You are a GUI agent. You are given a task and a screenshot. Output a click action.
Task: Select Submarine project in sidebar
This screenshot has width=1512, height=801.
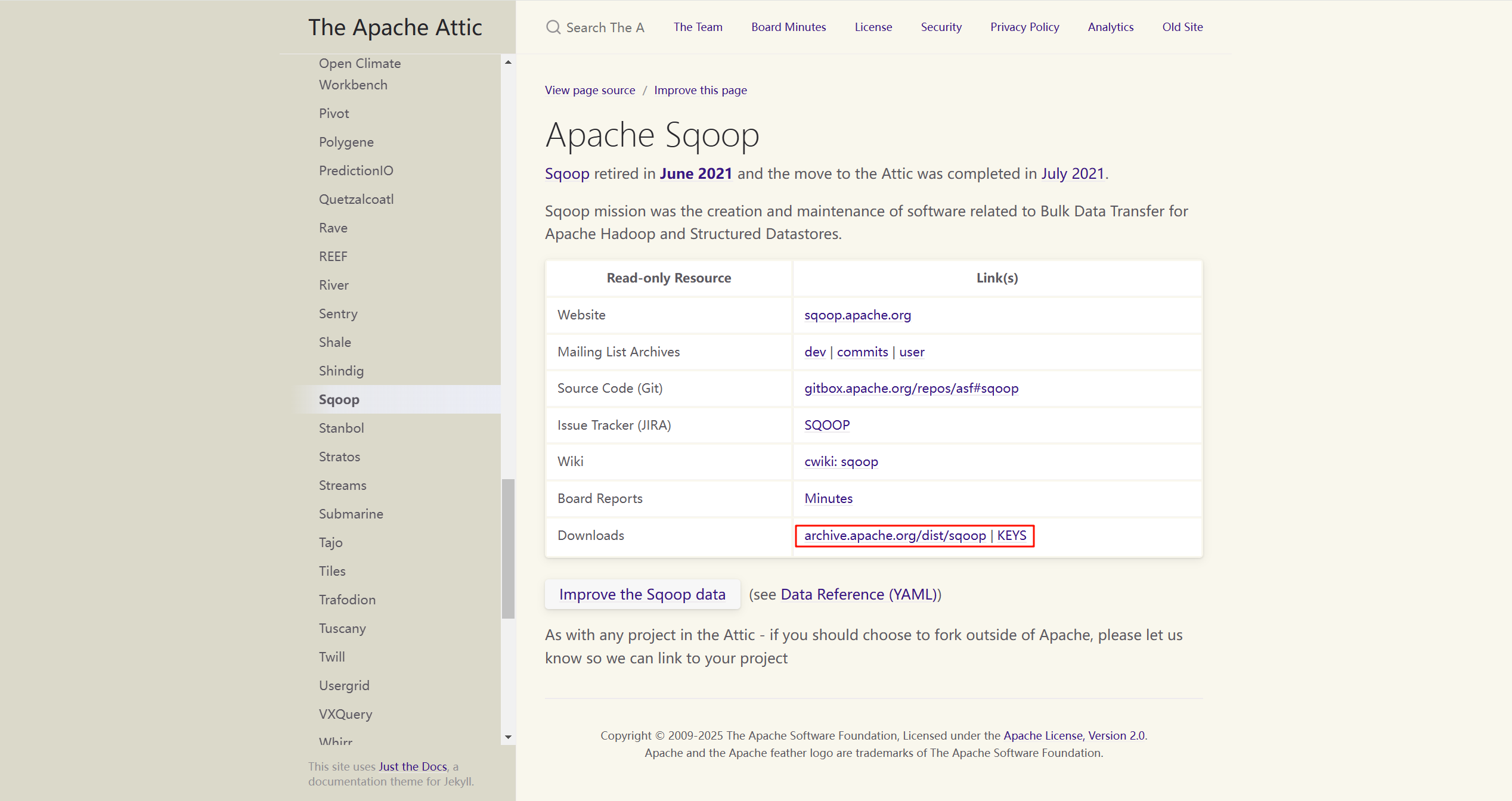click(x=351, y=514)
